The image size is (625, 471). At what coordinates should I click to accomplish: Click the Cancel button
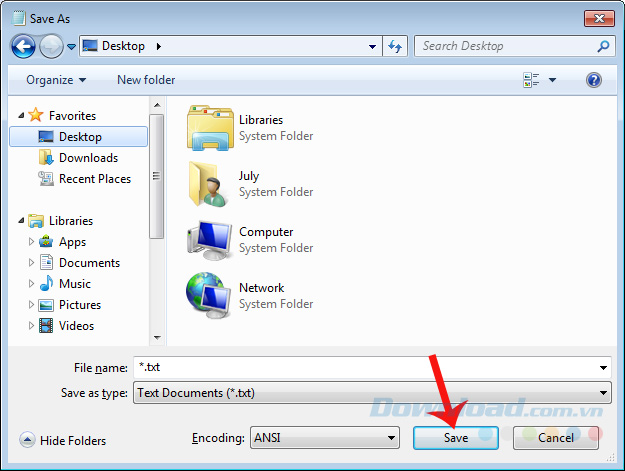[556, 438]
